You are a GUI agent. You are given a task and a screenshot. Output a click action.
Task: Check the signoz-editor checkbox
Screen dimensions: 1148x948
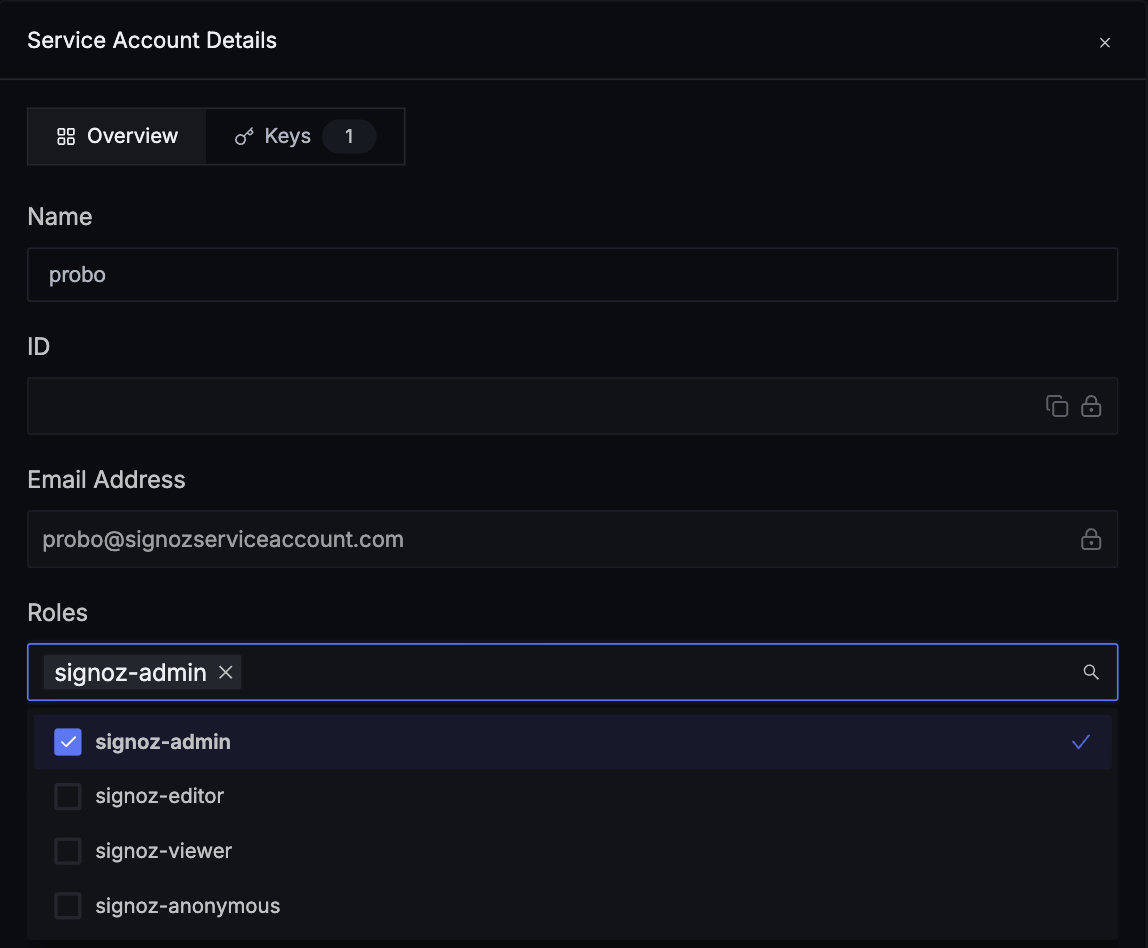click(x=68, y=796)
